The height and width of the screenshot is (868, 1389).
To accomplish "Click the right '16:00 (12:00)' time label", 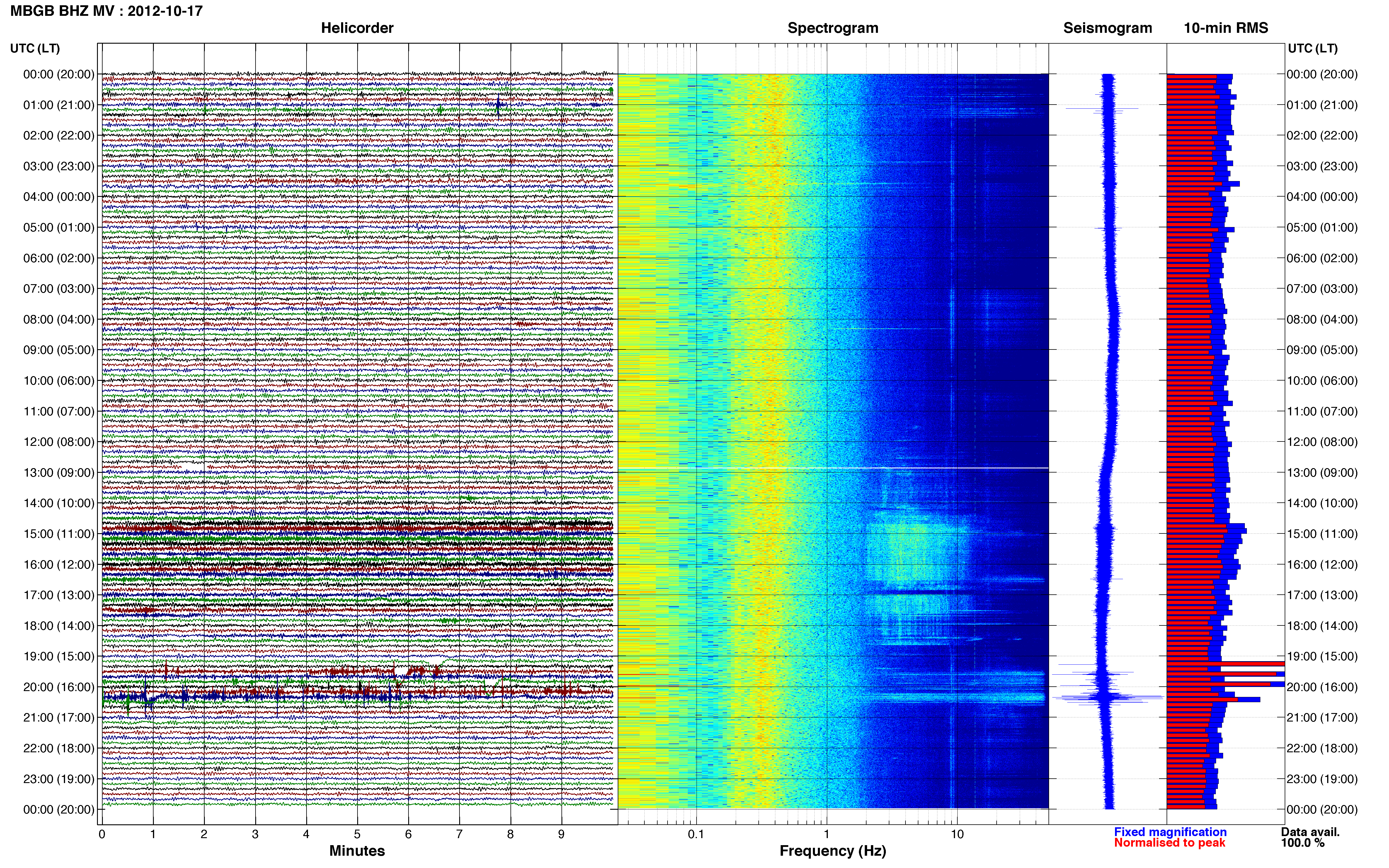I will tap(1322, 564).
